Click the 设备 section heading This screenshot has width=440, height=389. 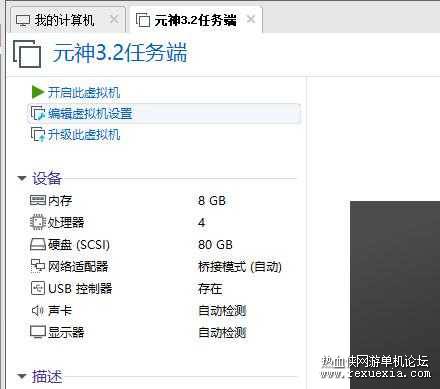47,178
